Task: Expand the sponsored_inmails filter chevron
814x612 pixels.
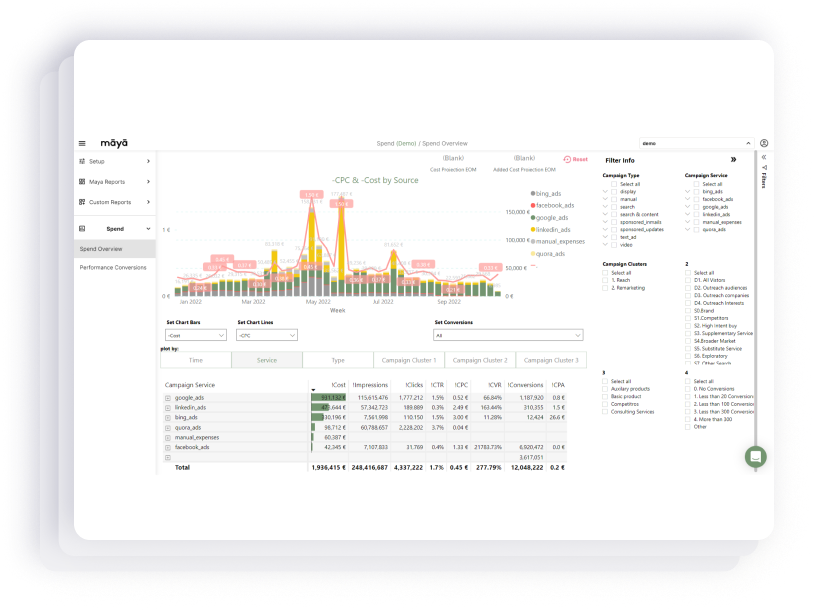Action: (x=605, y=222)
